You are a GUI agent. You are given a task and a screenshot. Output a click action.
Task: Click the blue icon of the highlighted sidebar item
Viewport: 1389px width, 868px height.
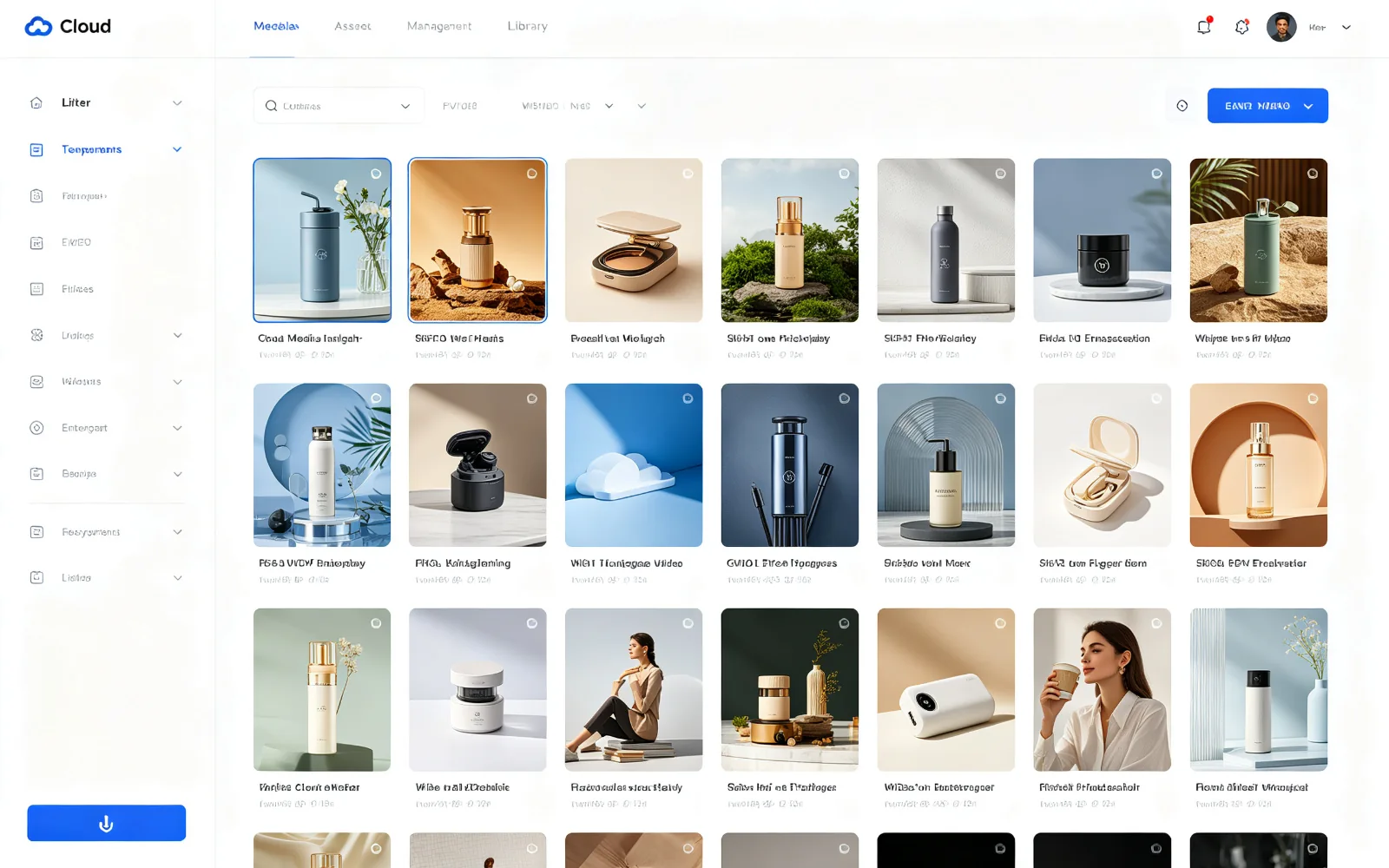36,149
